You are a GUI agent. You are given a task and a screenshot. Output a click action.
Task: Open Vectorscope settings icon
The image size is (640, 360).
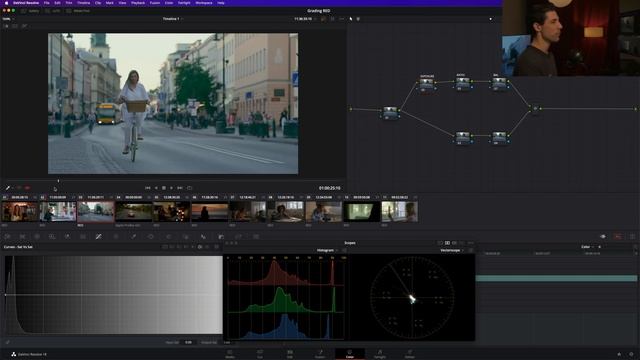(471, 250)
